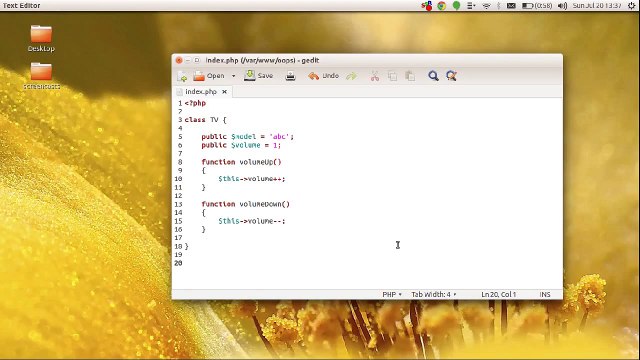Open the Tab Width dropdown
The width and height of the screenshot is (640, 360).
pos(433,294)
